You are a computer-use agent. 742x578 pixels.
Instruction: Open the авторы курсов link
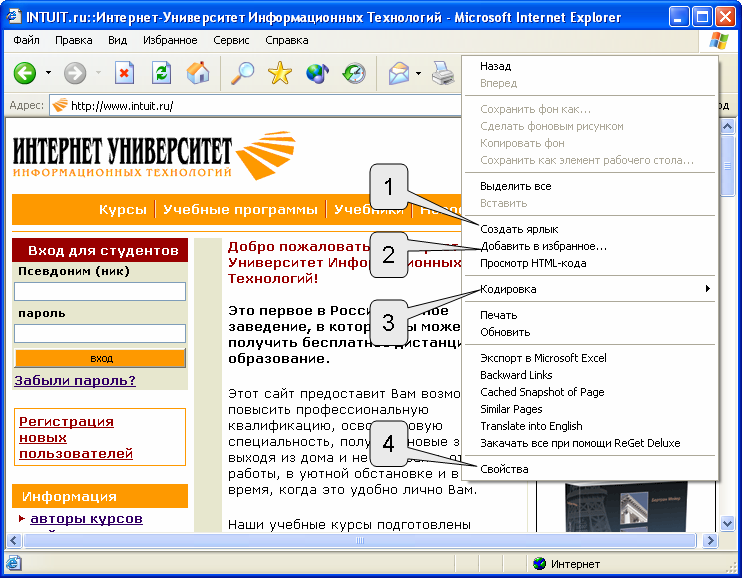tap(86, 519)
